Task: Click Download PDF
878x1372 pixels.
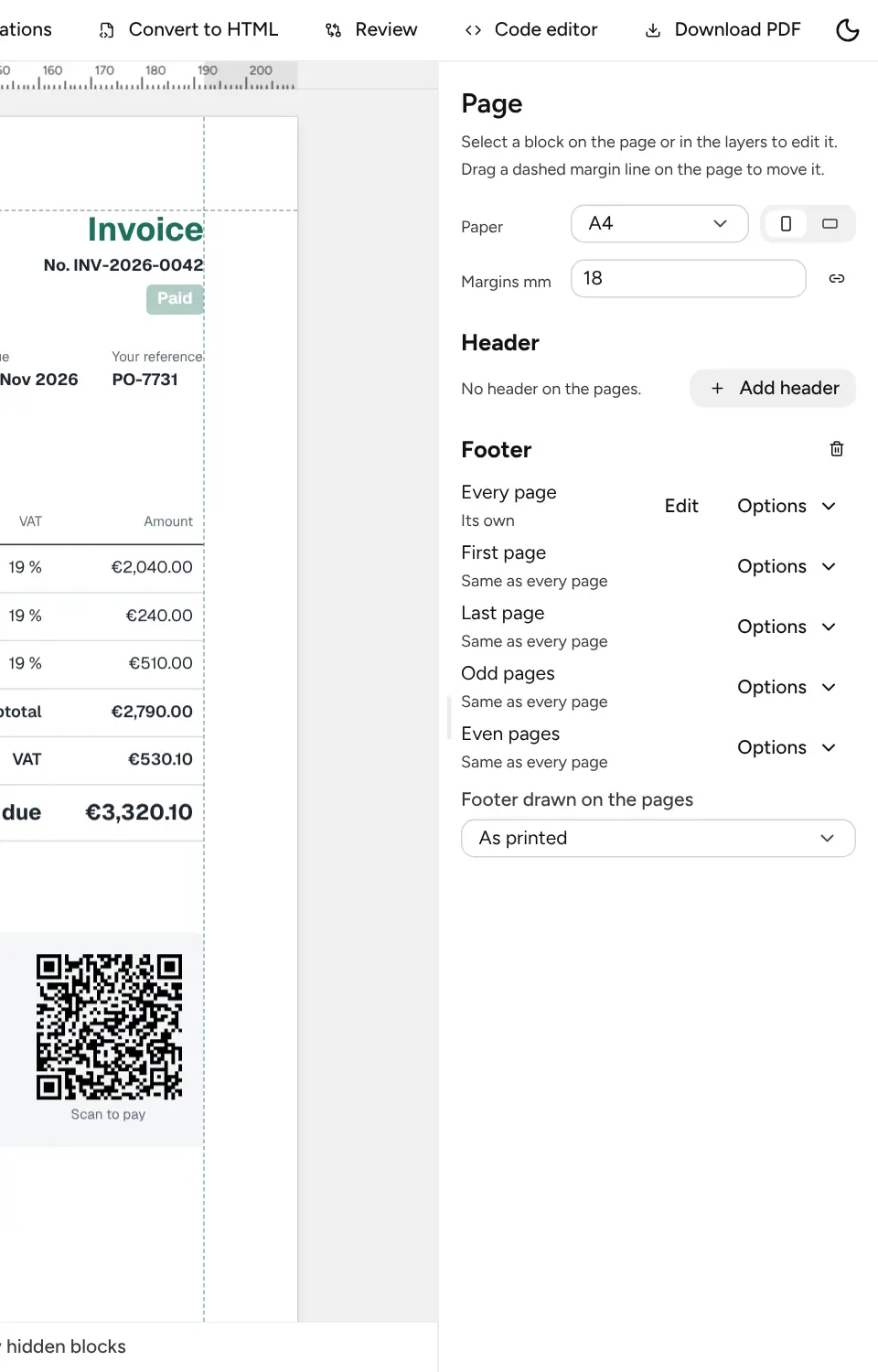Action: (723, 30)
